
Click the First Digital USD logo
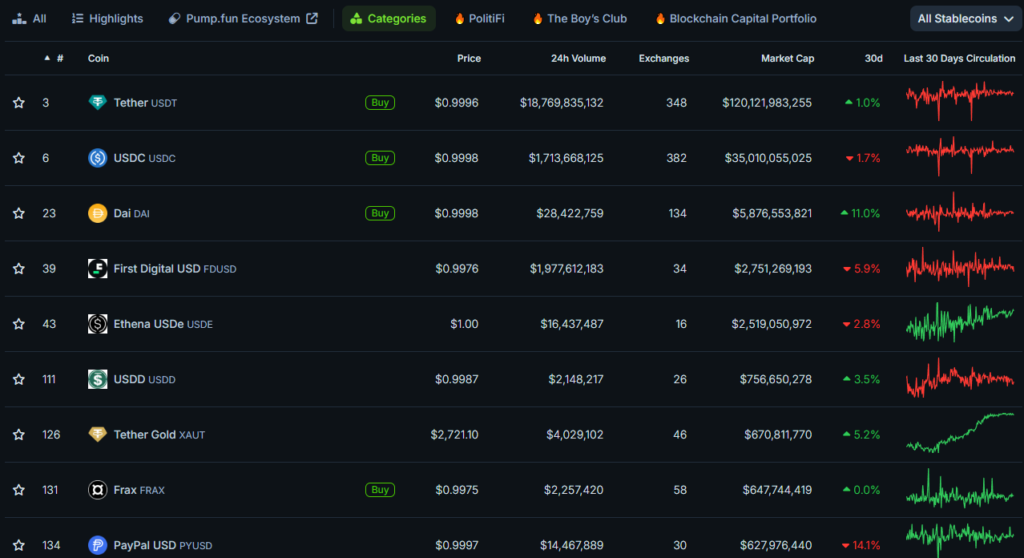click(97, 269)
